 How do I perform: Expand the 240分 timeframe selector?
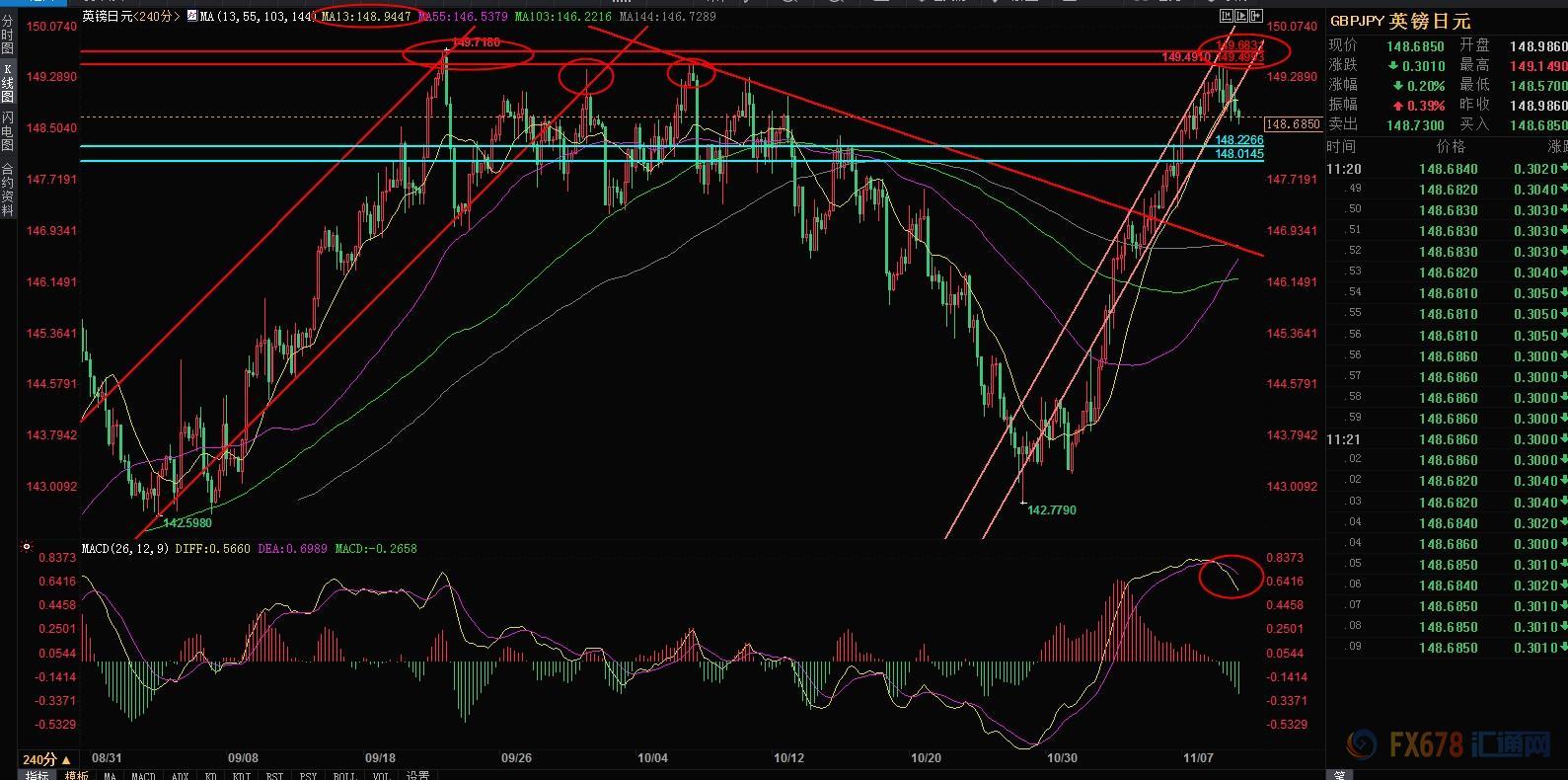46,760
